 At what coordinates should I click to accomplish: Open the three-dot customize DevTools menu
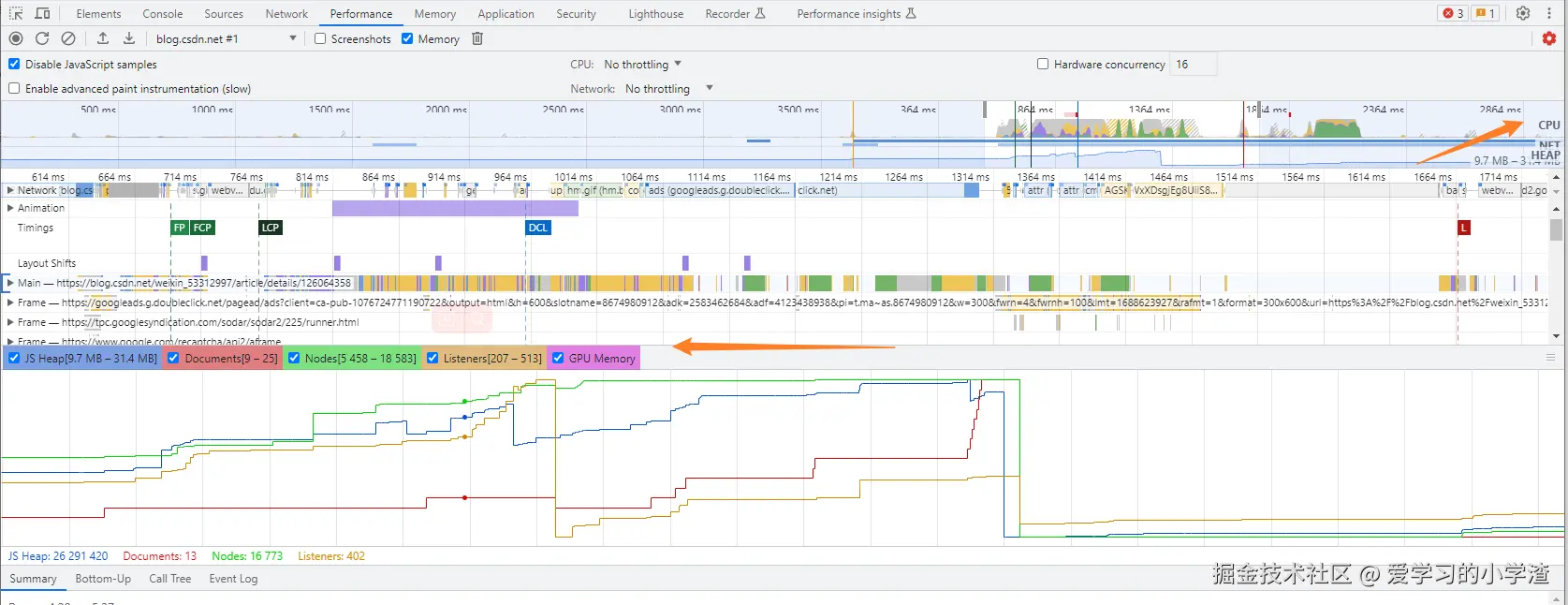tap(1549, 13)
